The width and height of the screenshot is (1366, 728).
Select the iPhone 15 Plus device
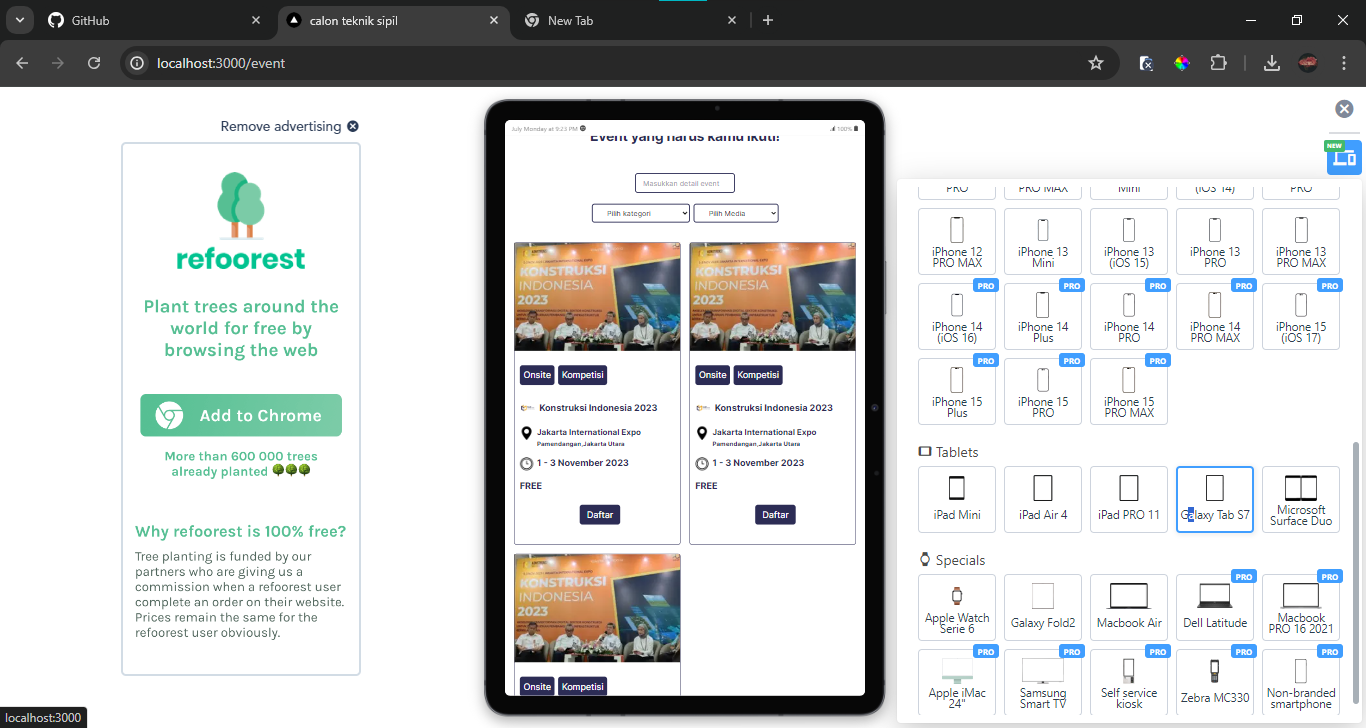[957, 391]
